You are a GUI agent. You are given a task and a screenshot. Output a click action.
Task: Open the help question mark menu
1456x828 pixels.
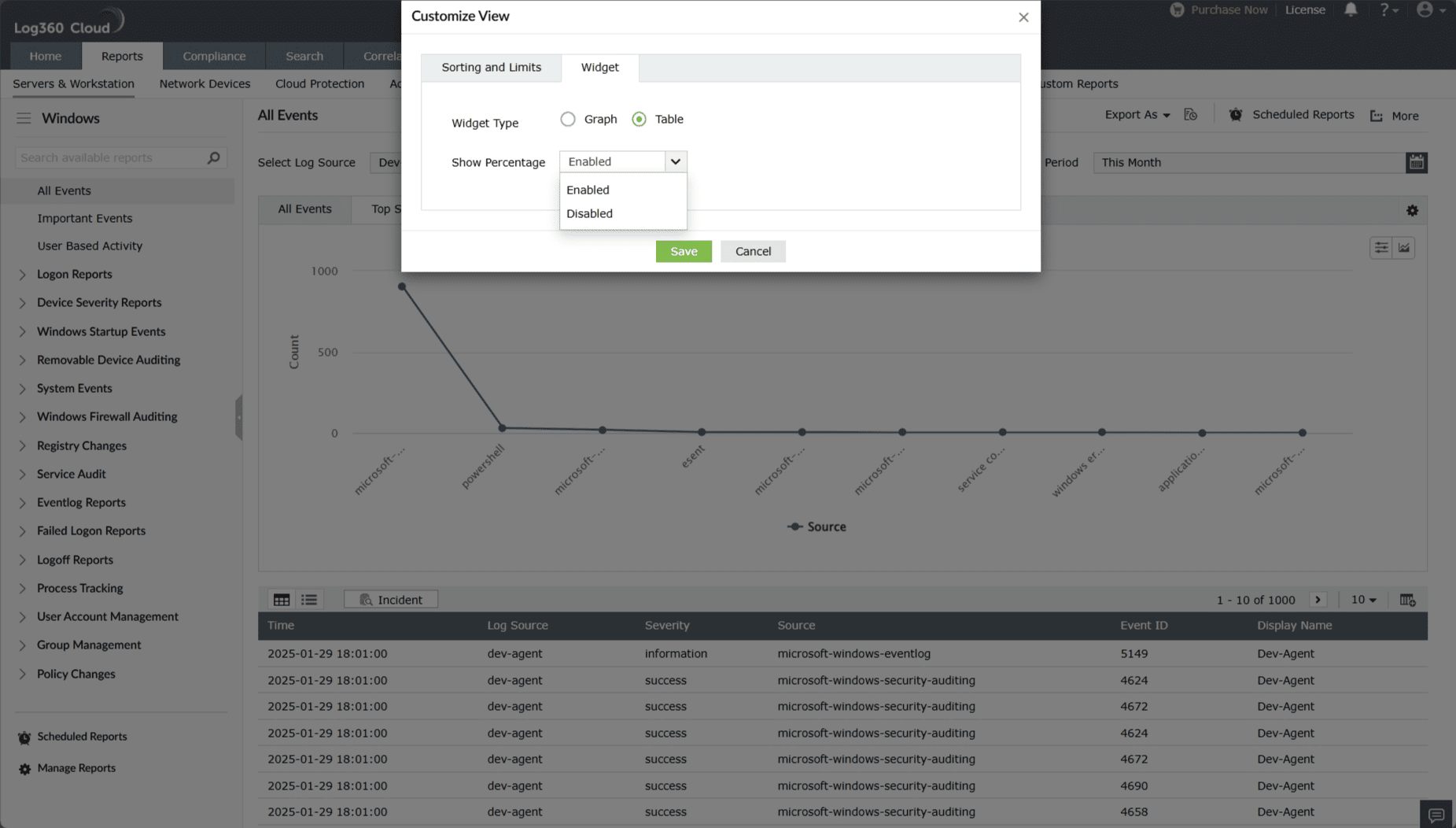point(1388,9)
